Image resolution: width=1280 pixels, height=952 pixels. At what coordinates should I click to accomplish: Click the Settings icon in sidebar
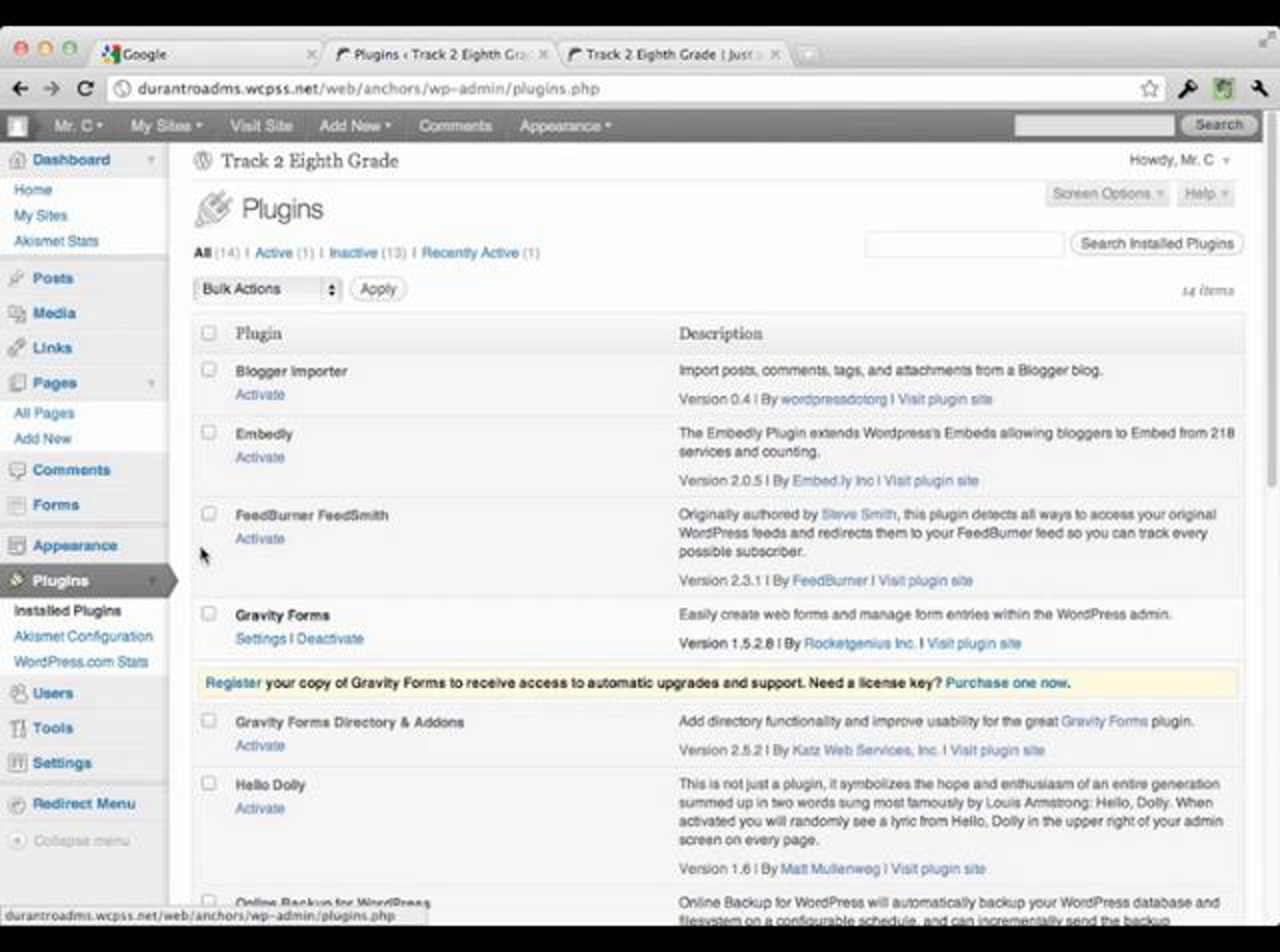coord(18,763)
